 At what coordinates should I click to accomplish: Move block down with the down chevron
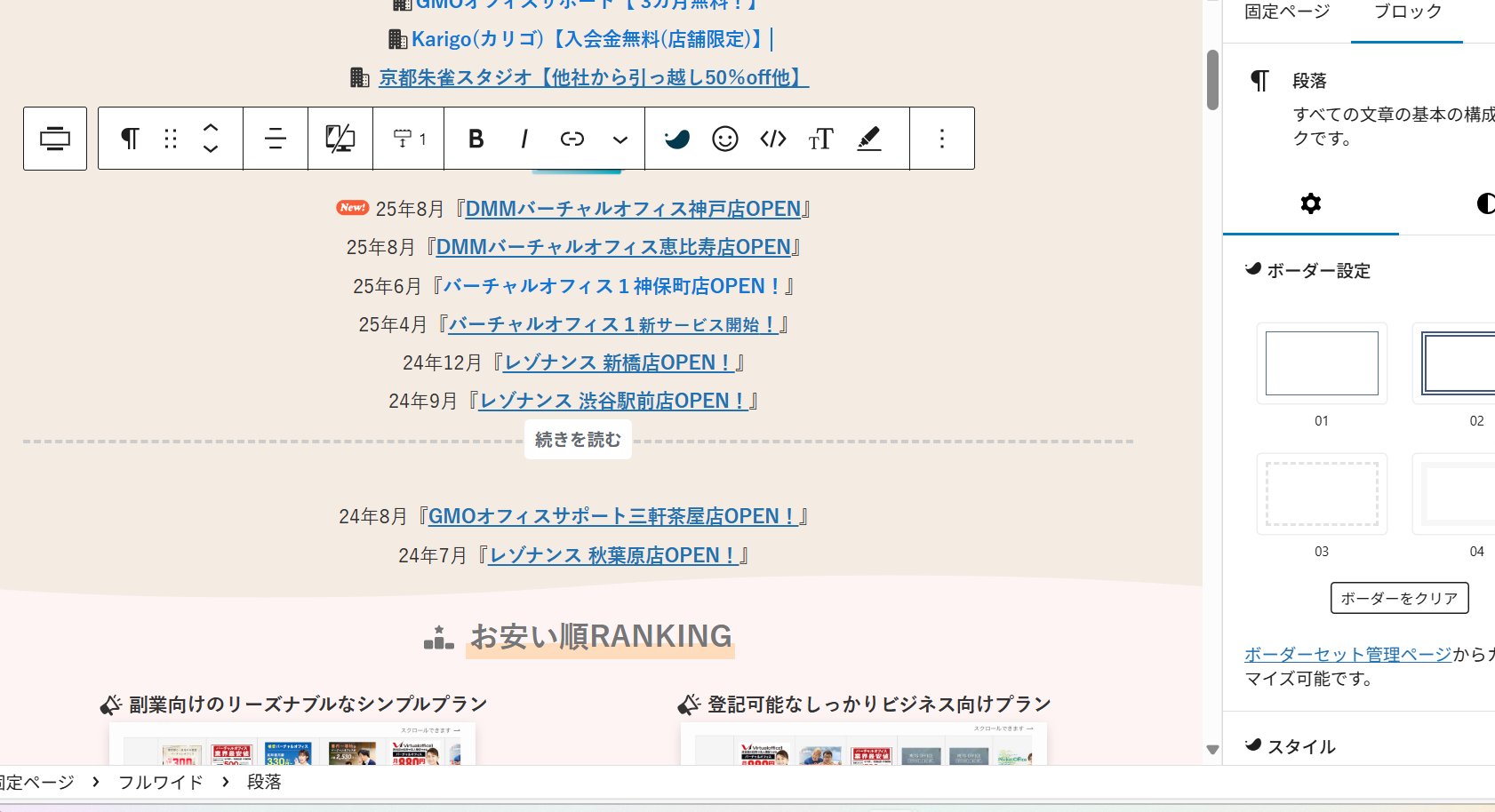(x=211, y=149)
